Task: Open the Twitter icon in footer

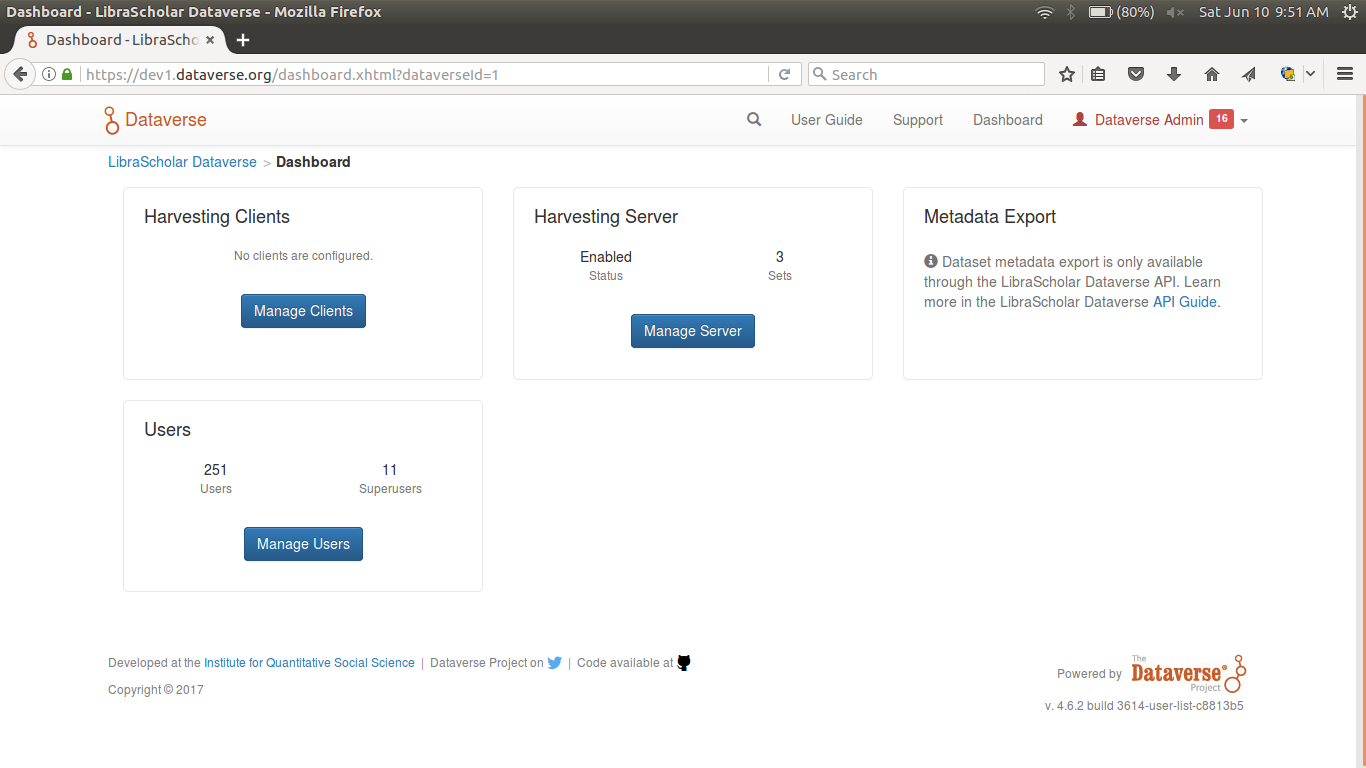Action: 555,662
